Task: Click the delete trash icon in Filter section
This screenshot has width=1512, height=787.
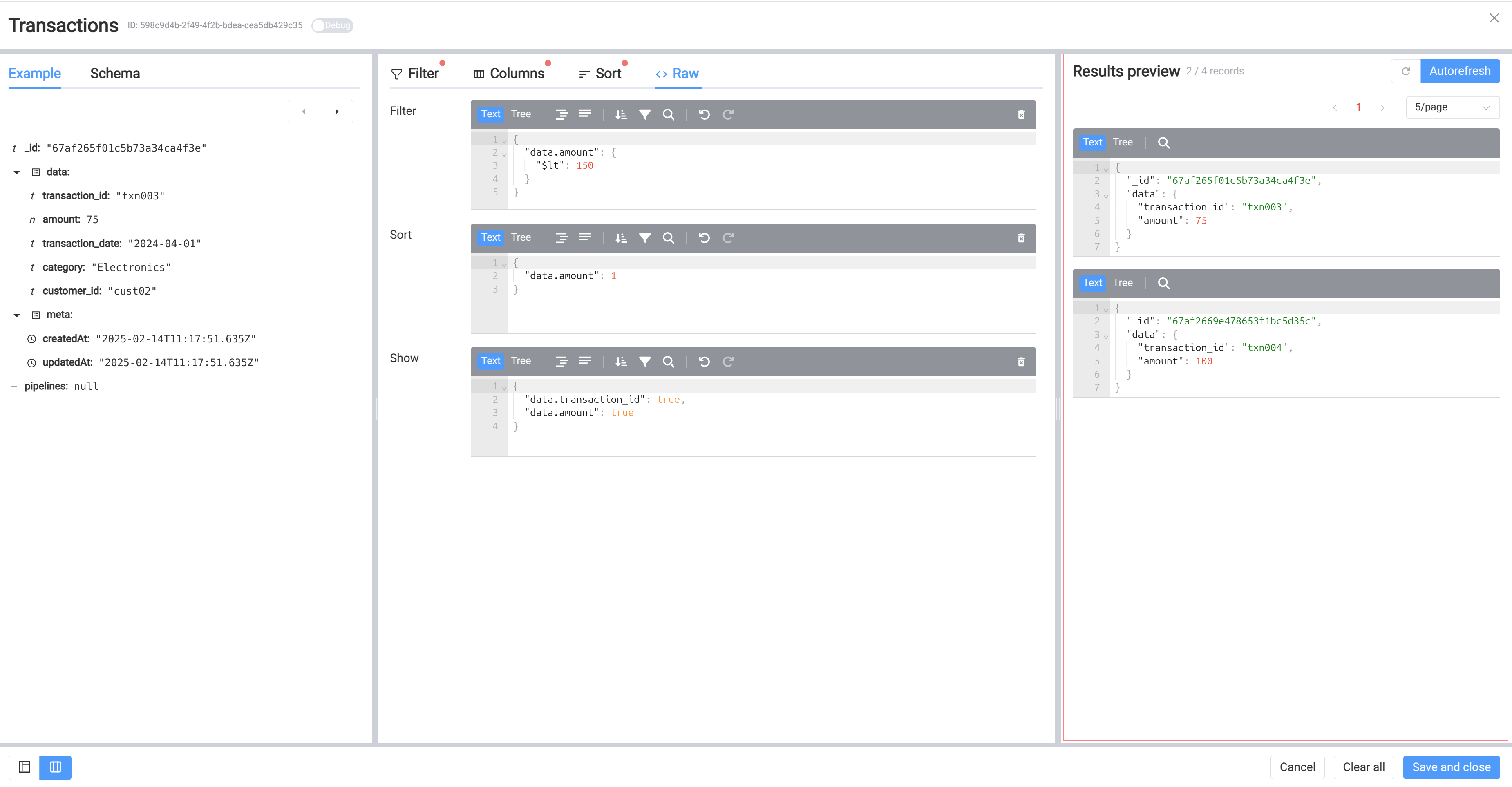Action: pos(1021,114)
